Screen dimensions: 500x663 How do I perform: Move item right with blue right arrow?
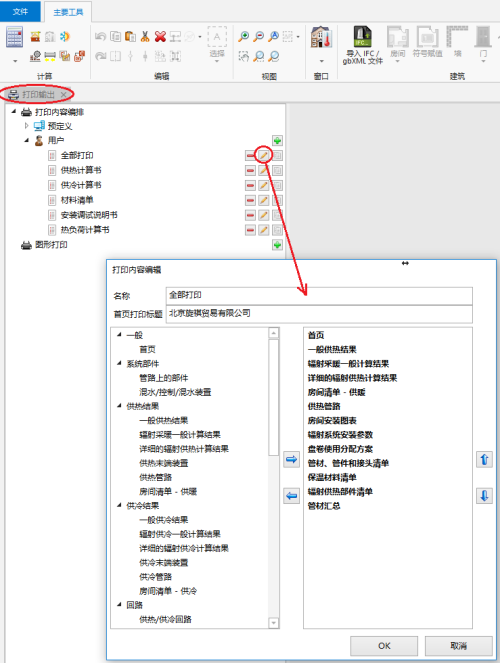point(291,459)
